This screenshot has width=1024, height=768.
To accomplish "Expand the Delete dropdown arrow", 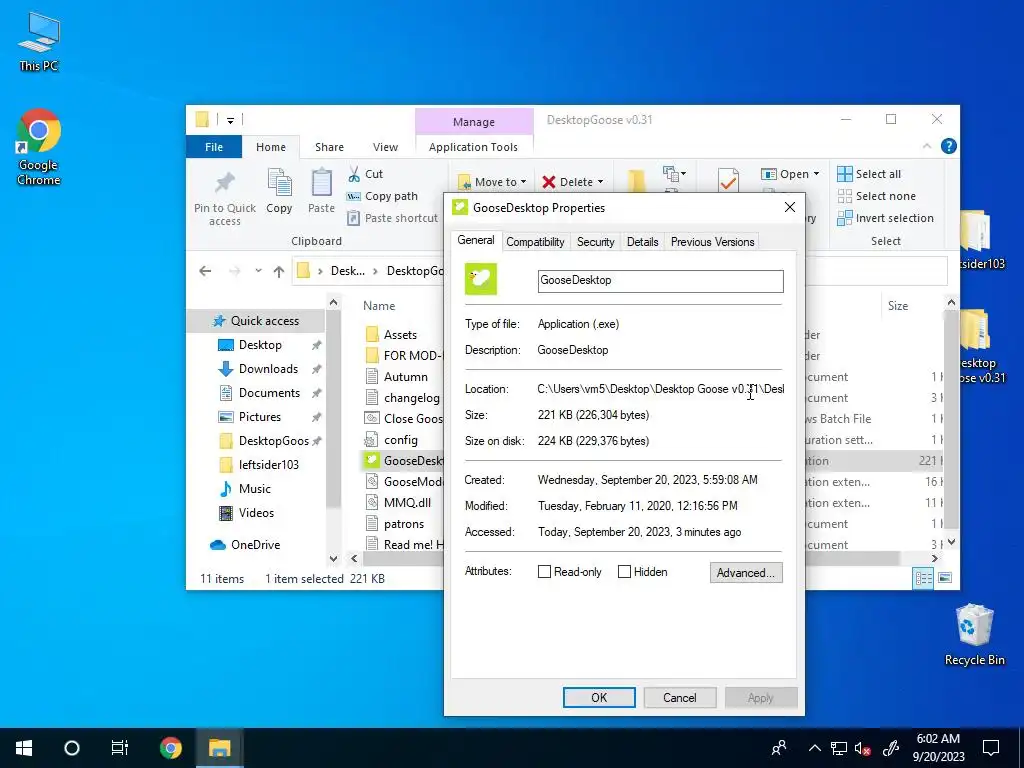I will coord(600,182).
